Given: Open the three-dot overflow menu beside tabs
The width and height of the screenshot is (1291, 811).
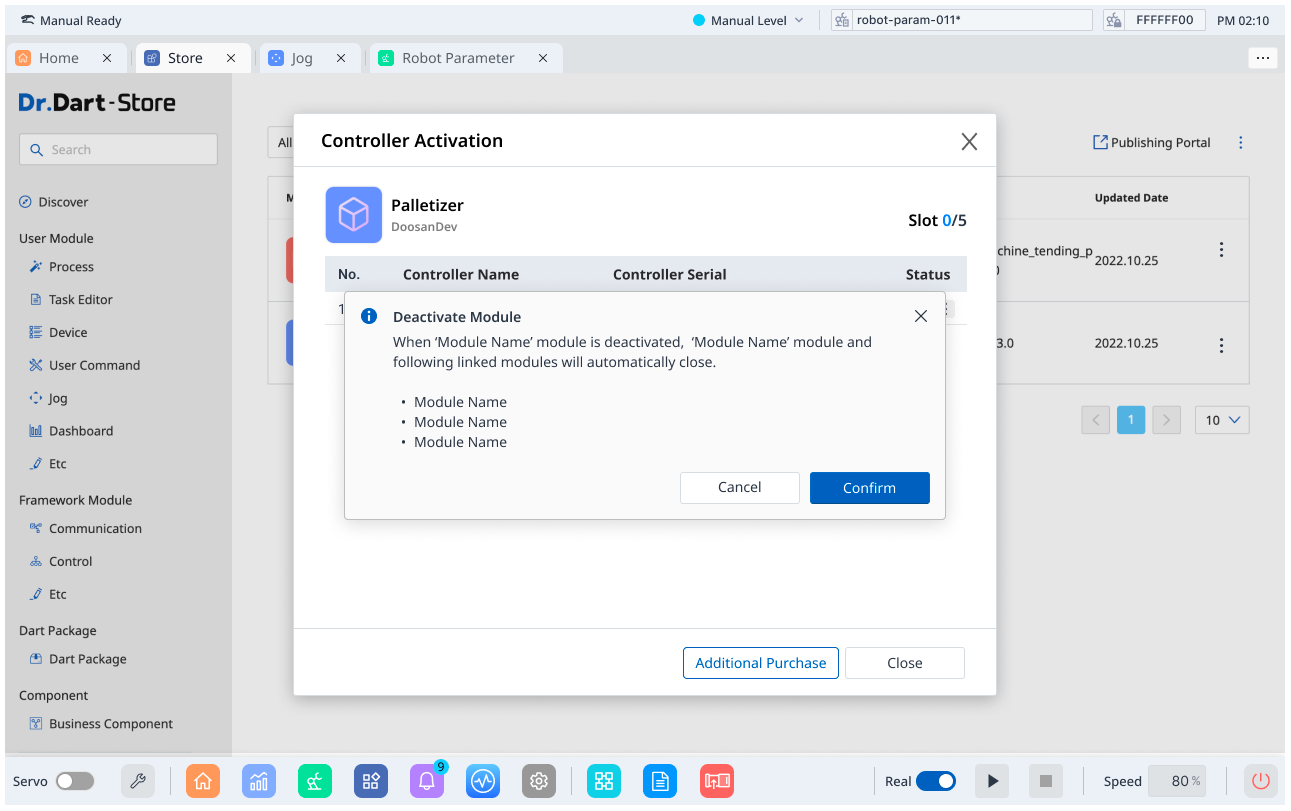Looking at the screenshot, I should pos(1263,58).
